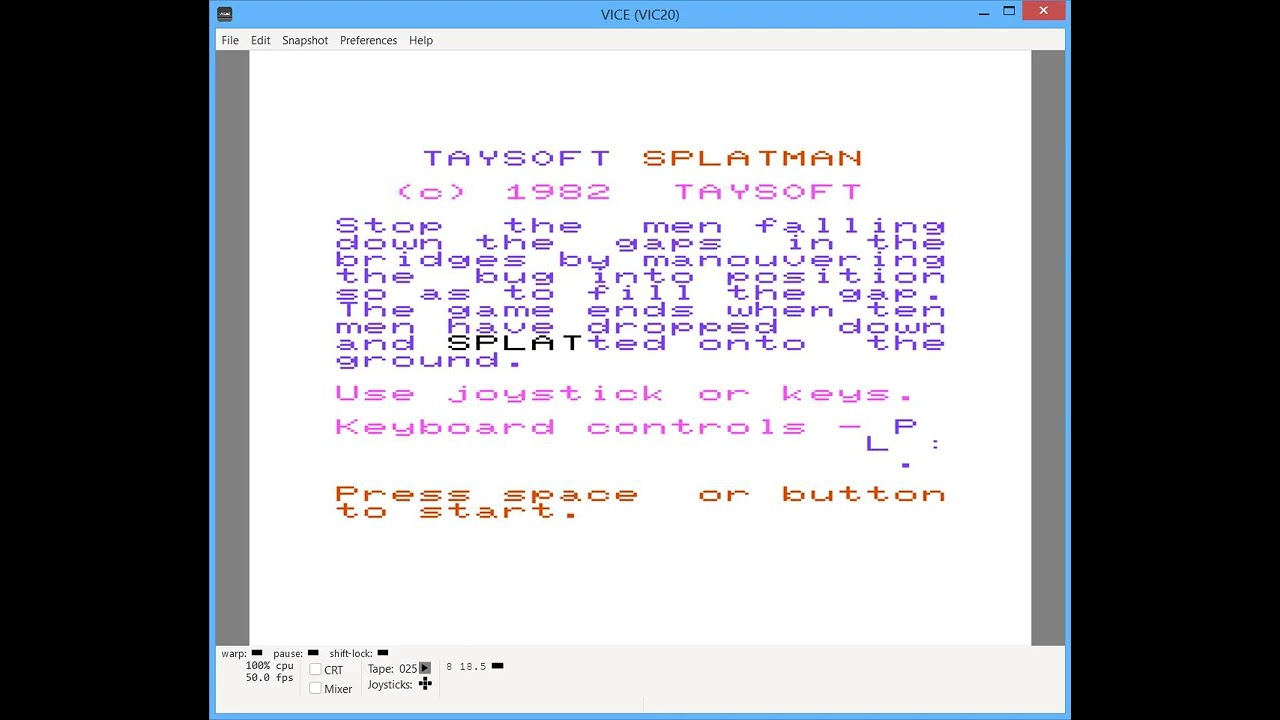Click the TAYSOFT SPLATMAN game title
1280x720 pixels.
643,158
